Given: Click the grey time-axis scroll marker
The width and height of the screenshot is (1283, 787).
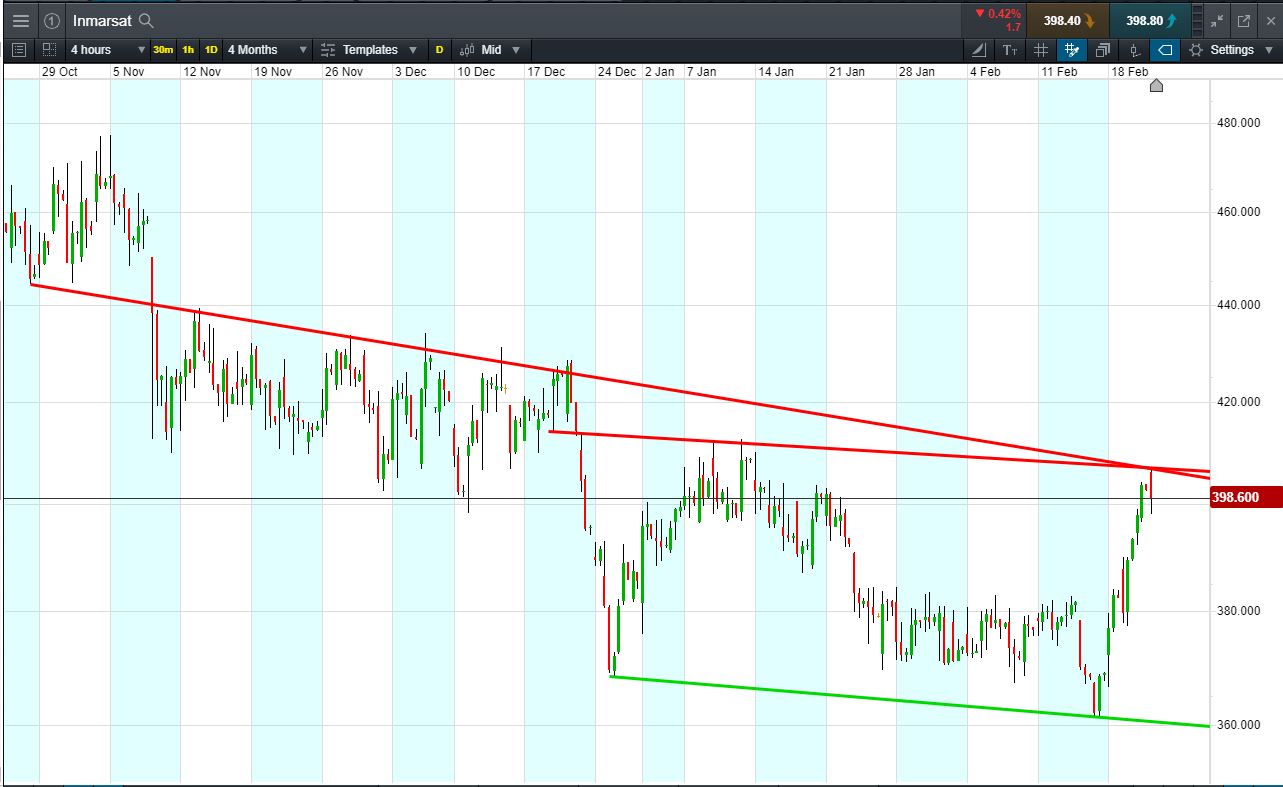Looking at the screenshot, I should [x=1156, y=86].
